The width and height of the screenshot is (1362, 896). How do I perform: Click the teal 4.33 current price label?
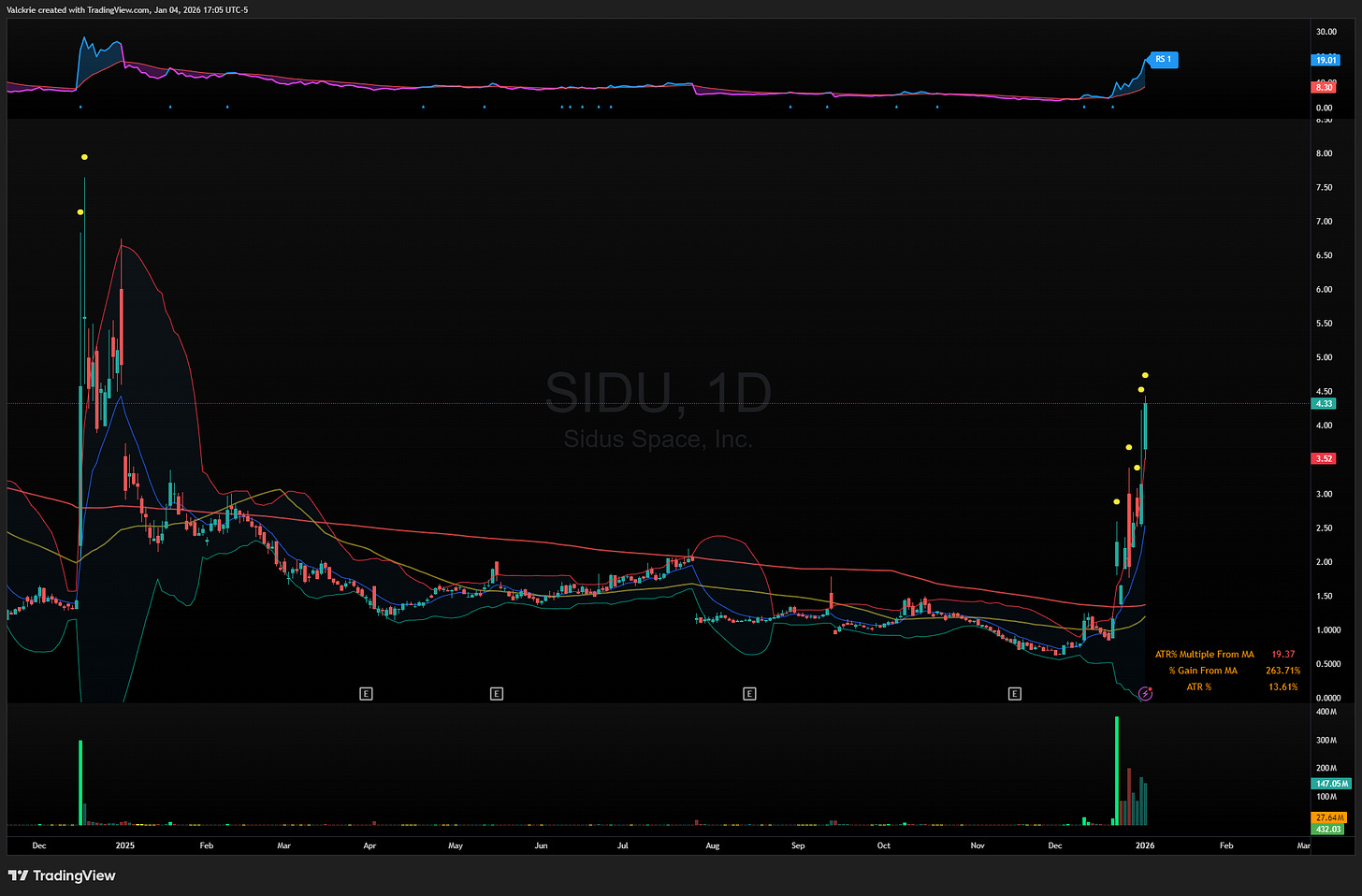[x=1324, y=404]
